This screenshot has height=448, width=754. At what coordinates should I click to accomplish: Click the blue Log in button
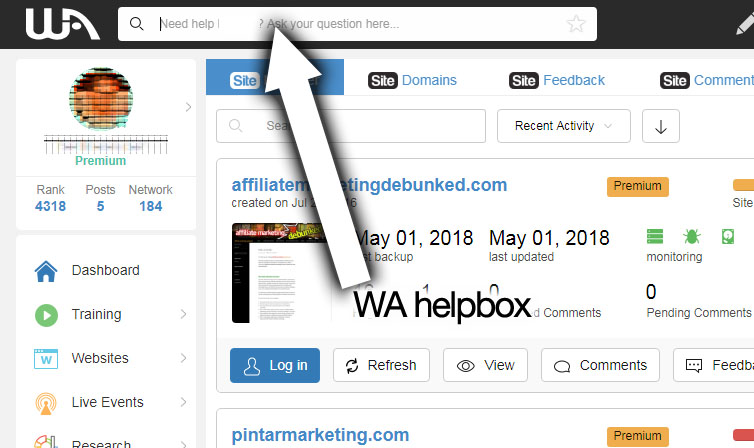click(x=275, y=365)
